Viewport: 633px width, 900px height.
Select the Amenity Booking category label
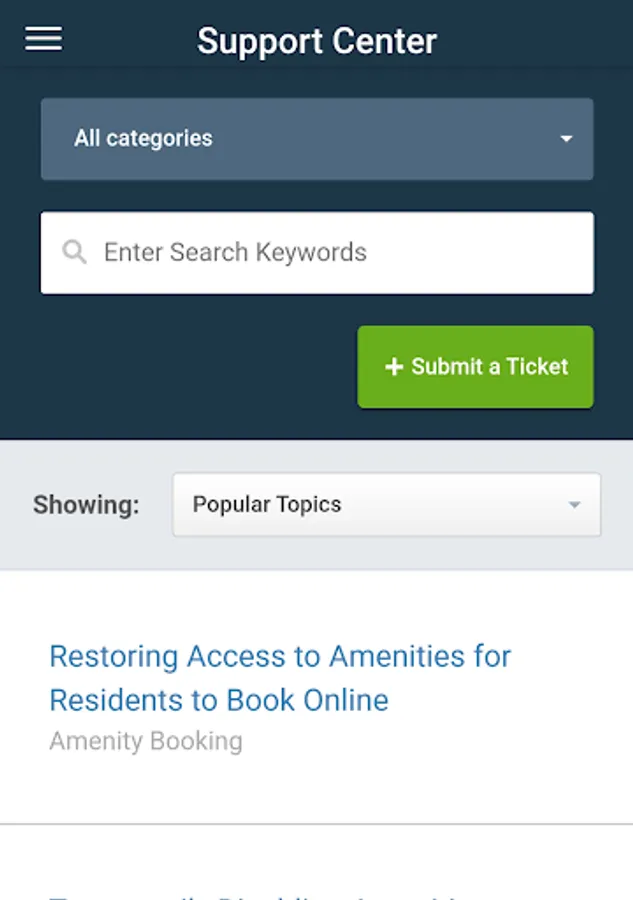[x=146, y=741]
